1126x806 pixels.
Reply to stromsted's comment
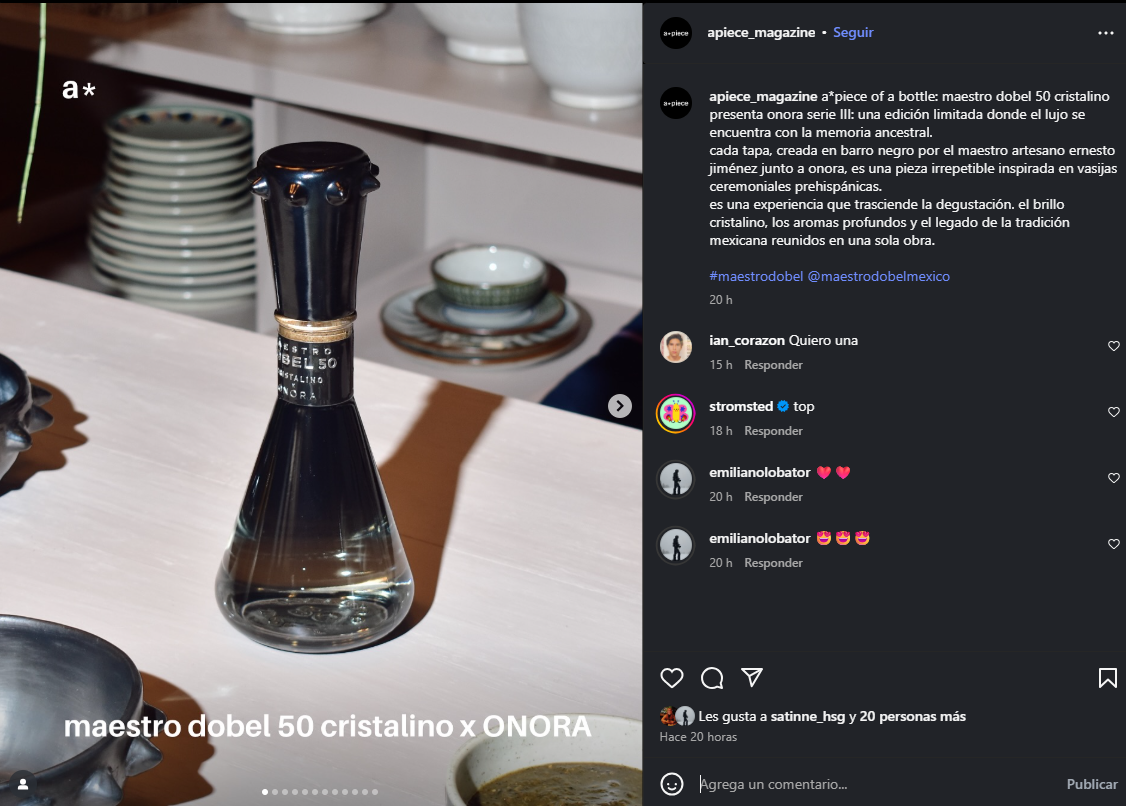[x=773, y=431]
